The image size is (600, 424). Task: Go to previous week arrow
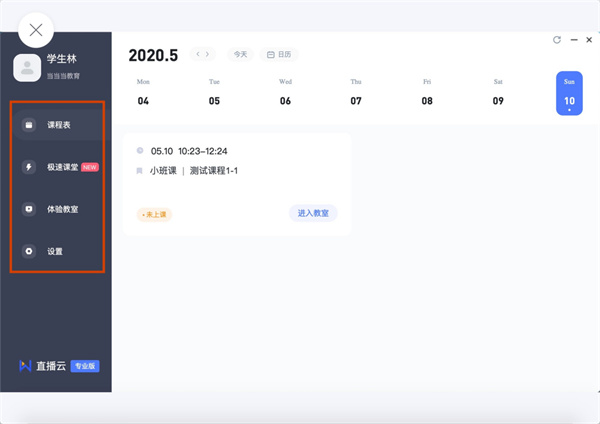coord(198,54)
